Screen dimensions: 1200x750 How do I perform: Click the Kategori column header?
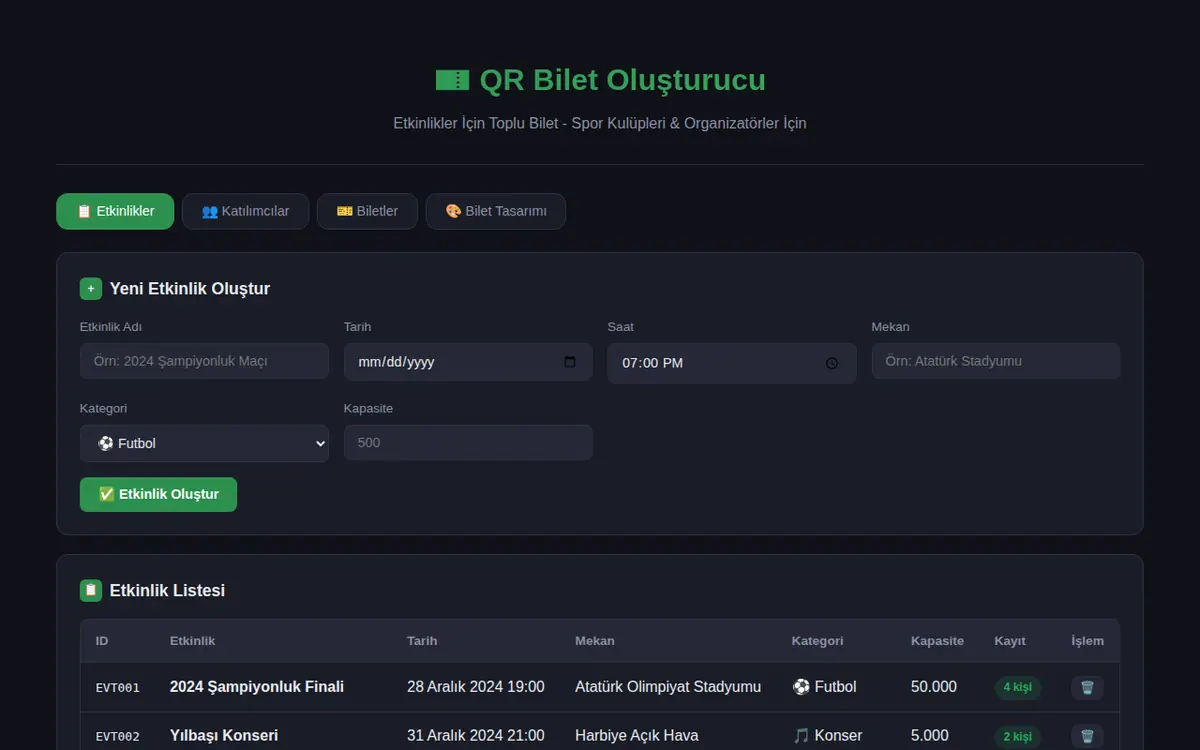818,641
